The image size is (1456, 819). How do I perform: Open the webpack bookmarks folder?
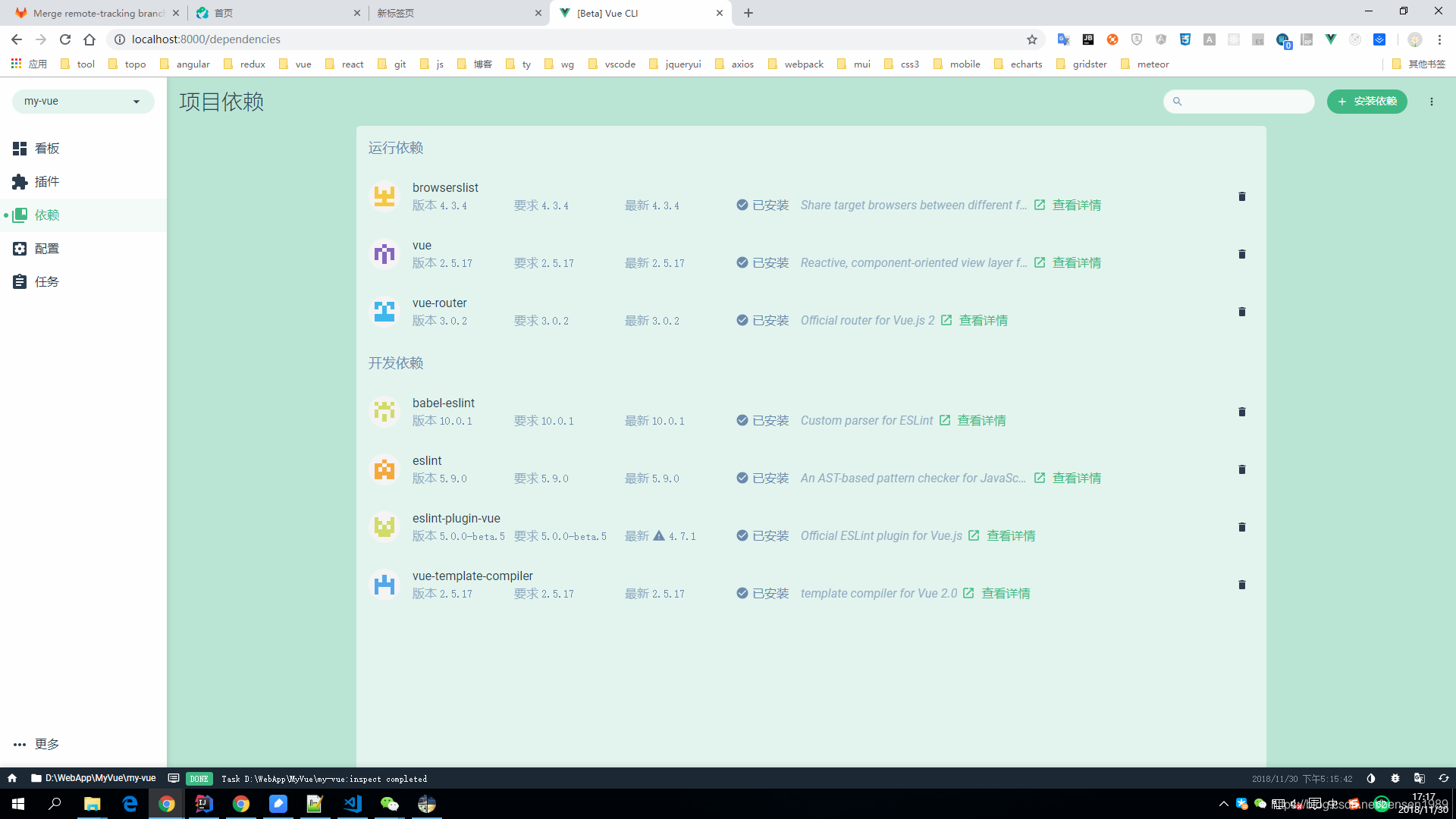pyautogui.click(x=795, y=64)
